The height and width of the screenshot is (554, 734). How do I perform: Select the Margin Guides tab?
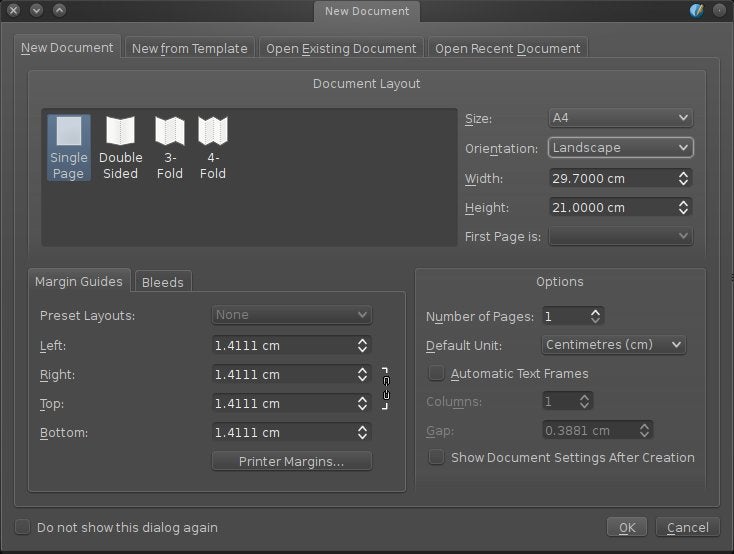[79, 281]
